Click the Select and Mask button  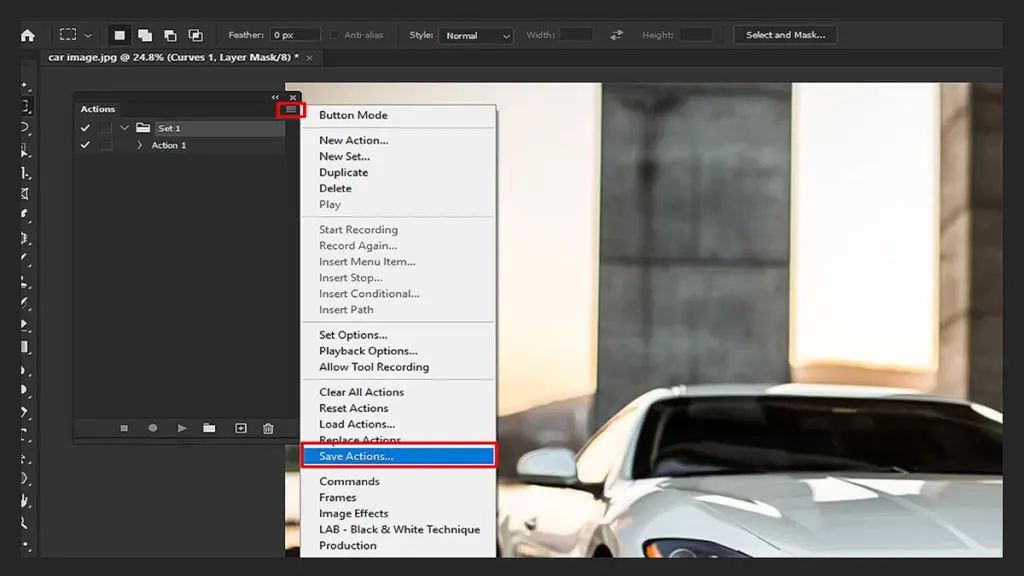pos(786,35)
